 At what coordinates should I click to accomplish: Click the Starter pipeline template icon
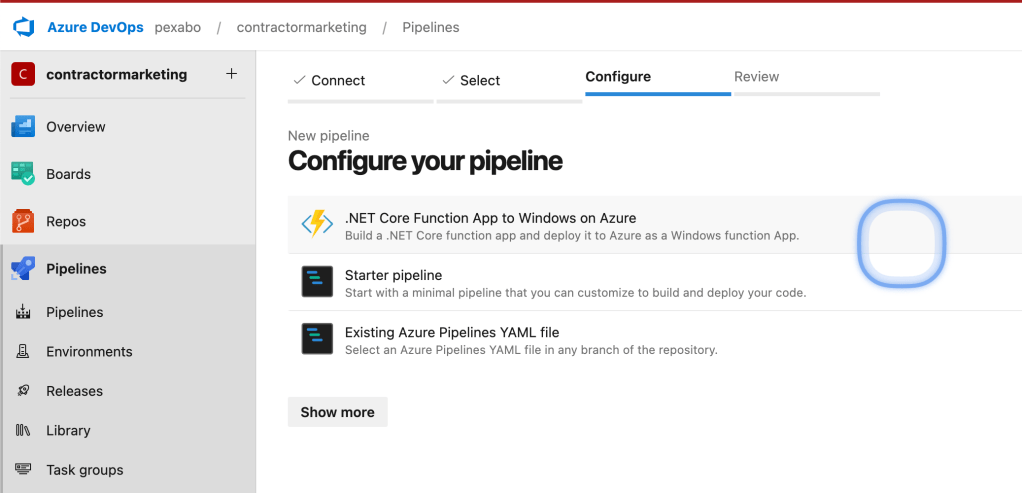pos(317,282)
